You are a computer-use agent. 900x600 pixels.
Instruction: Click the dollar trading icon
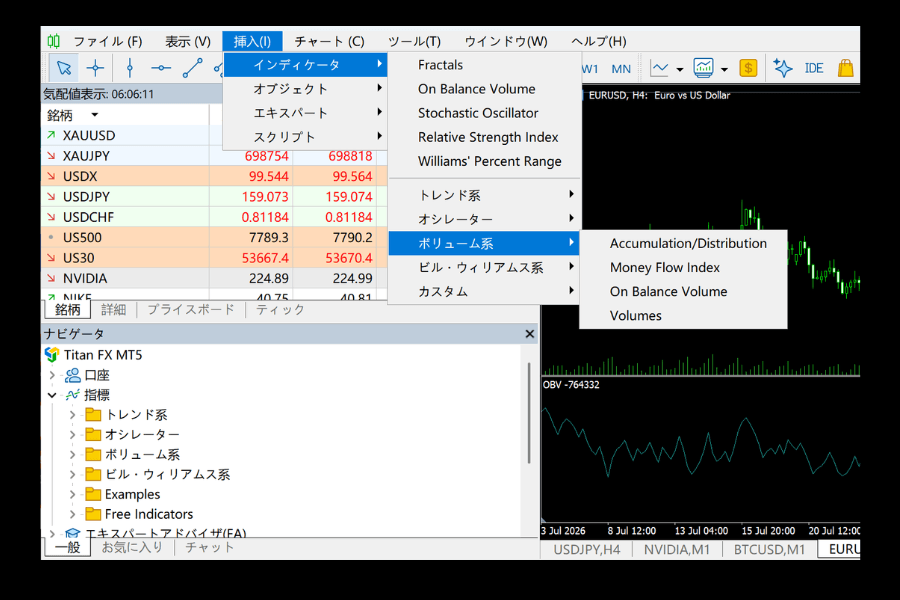pyautogui.click(x=748, y=68)
